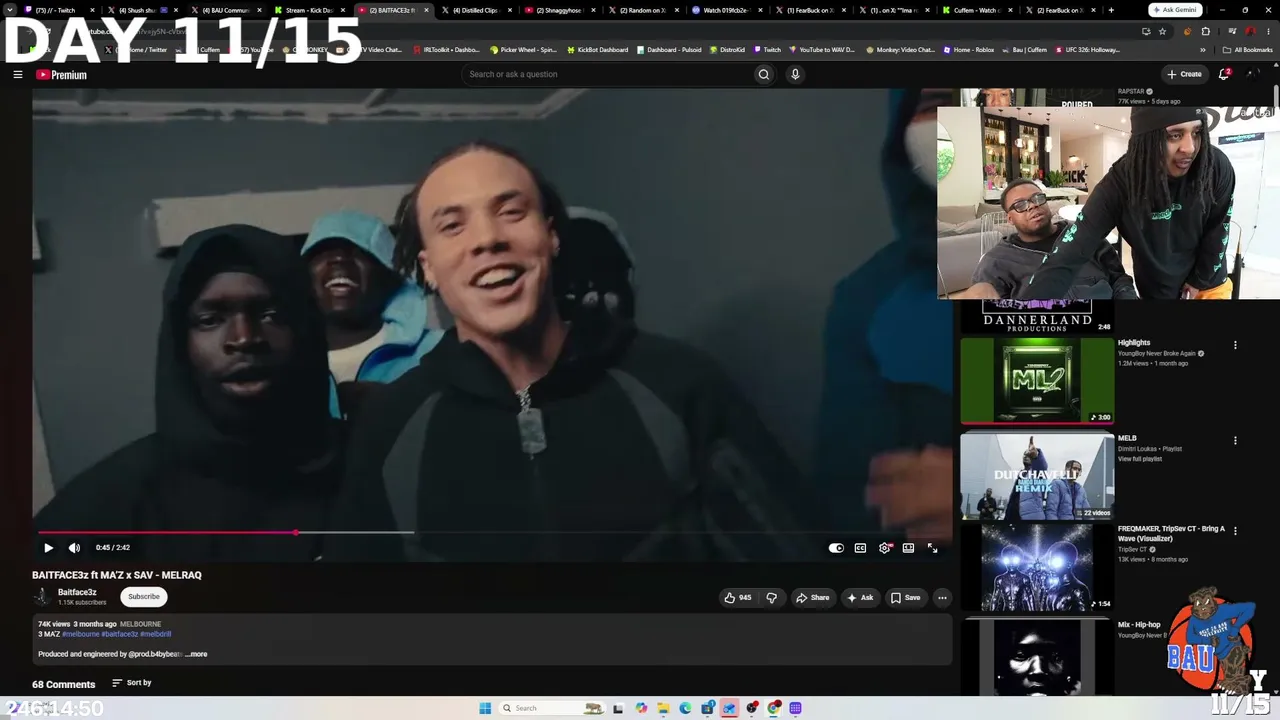The height and width of the screenshot is (720, 1280).
Task: Like the video showing 945 likes
Action: click(x=737, y=598)
